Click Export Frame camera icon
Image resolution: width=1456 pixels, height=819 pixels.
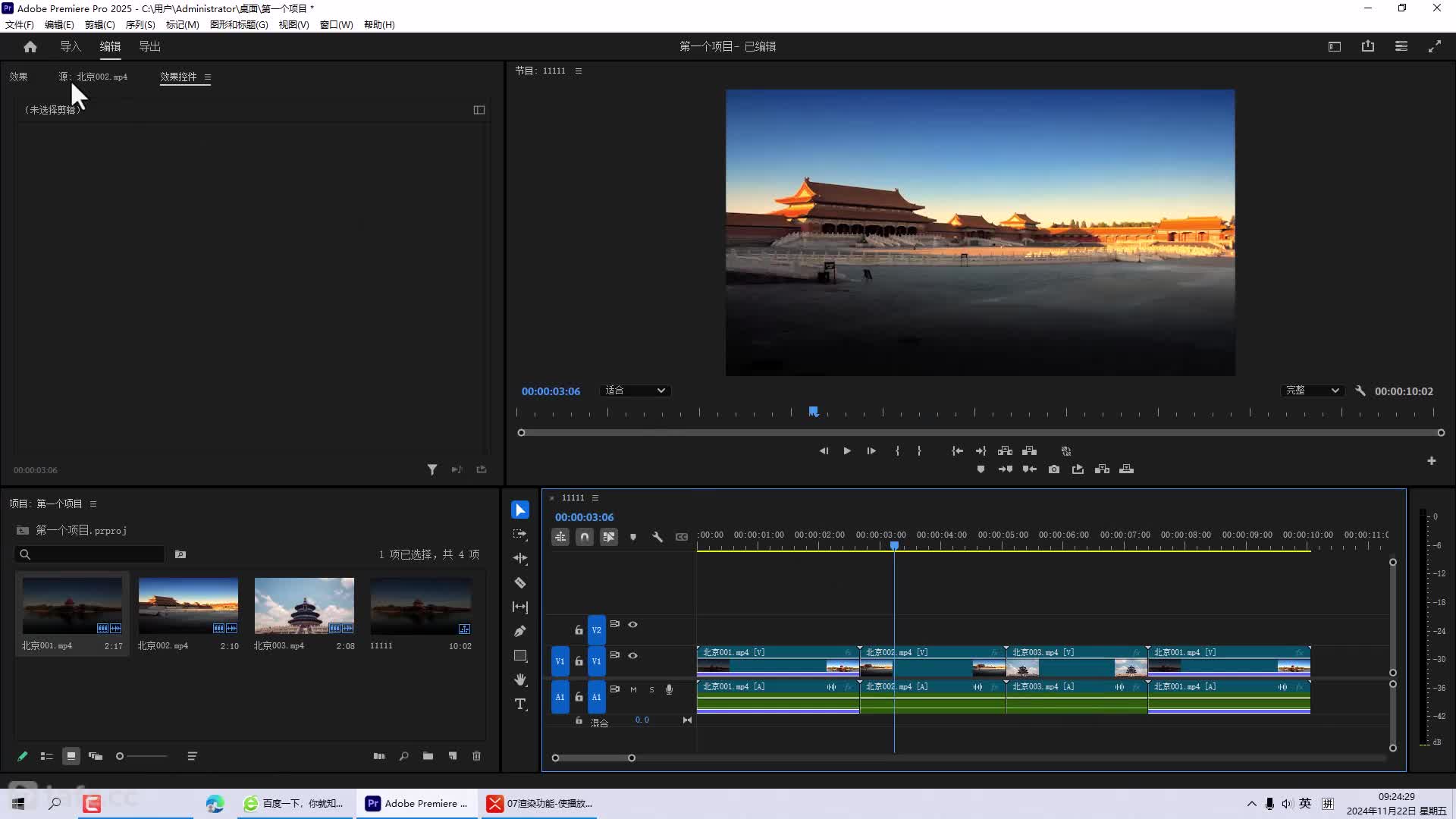coord(1054,469)
